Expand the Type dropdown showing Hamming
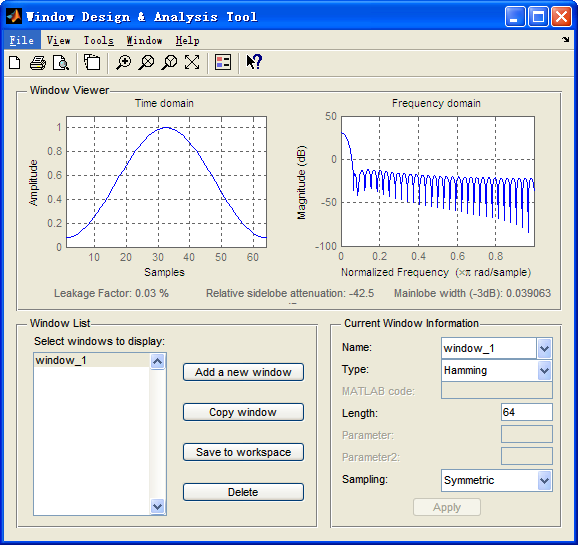 click(544, 370)
